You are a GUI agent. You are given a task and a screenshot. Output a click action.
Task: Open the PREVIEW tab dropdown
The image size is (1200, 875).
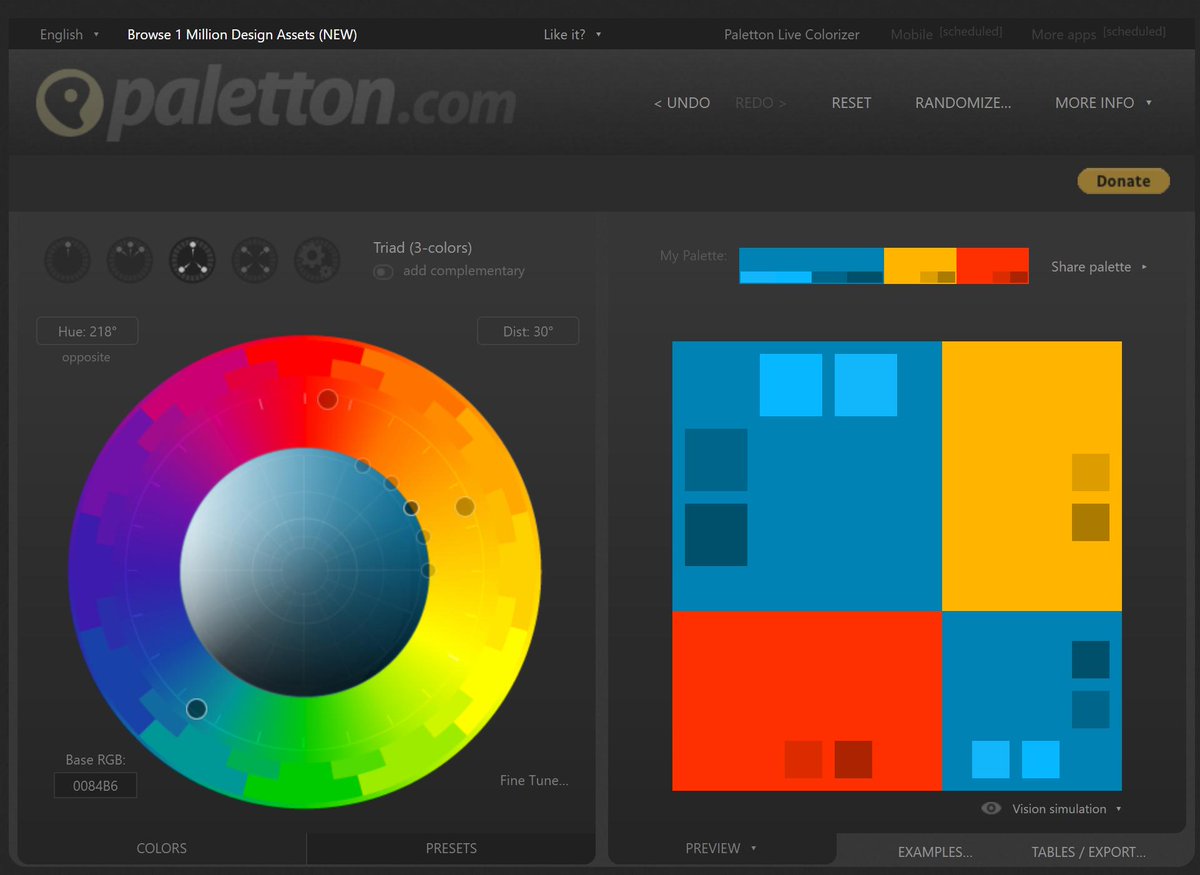click(x=721, y=848)
